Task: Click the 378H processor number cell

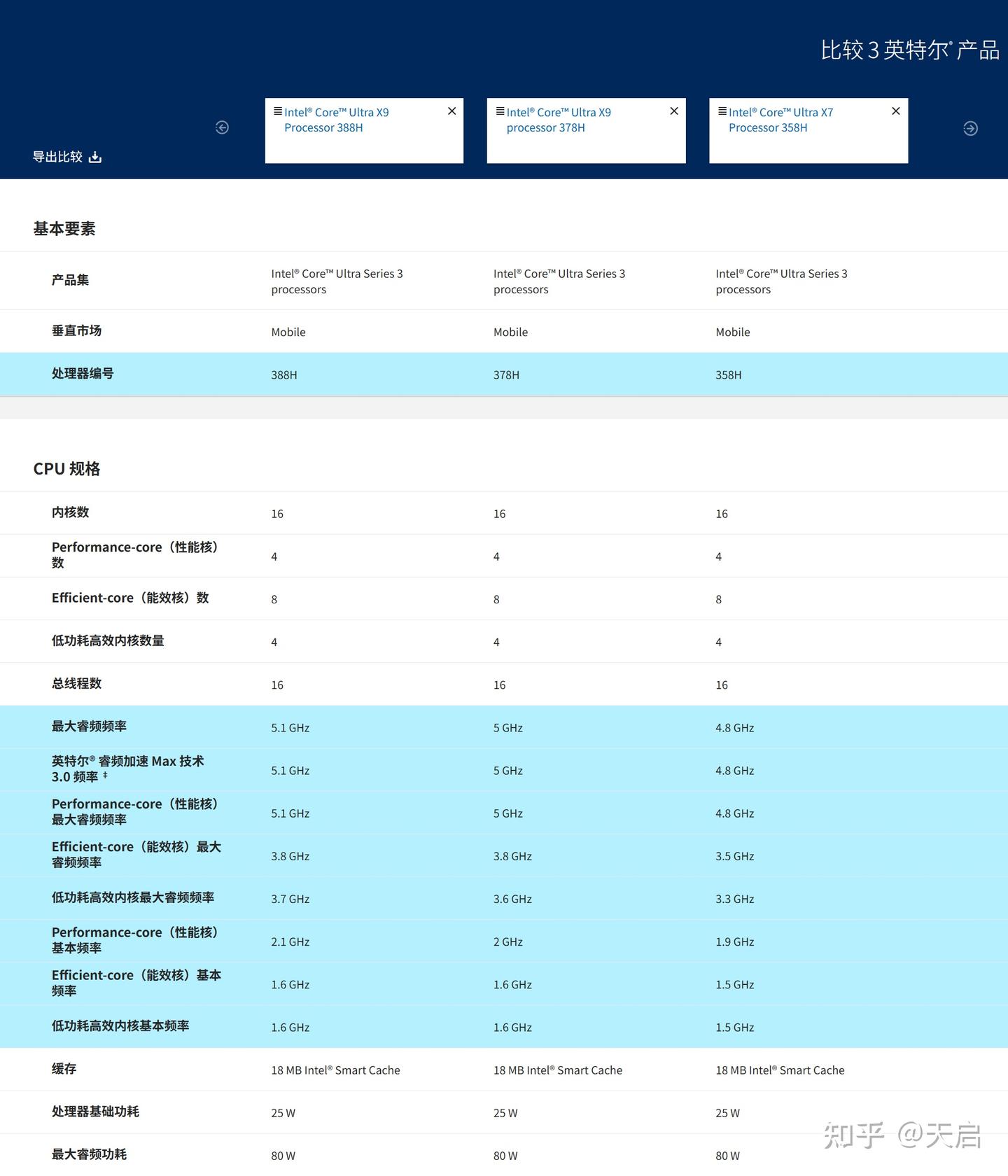Action: (506, 375)
